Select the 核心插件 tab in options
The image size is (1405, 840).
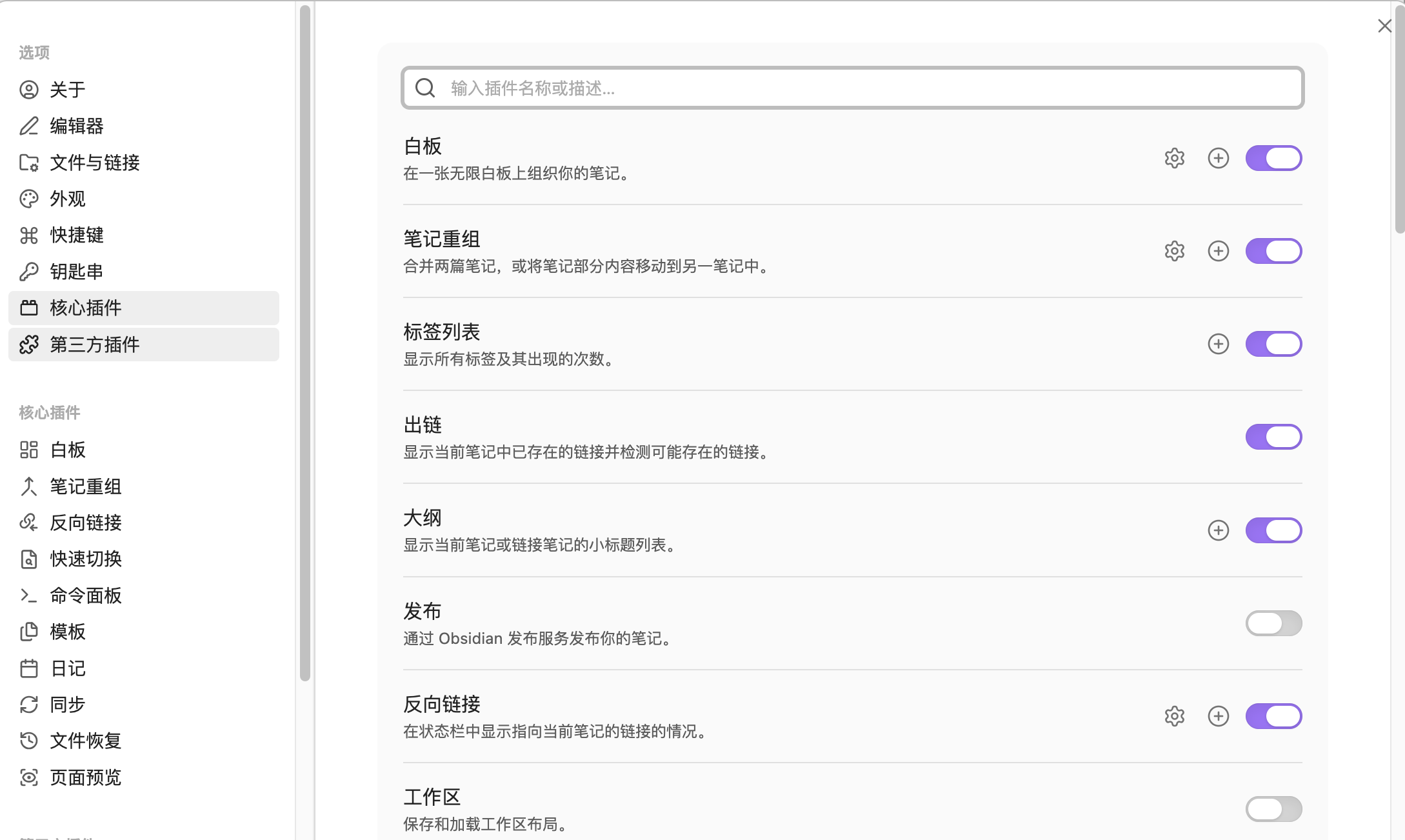click(144, 308)
